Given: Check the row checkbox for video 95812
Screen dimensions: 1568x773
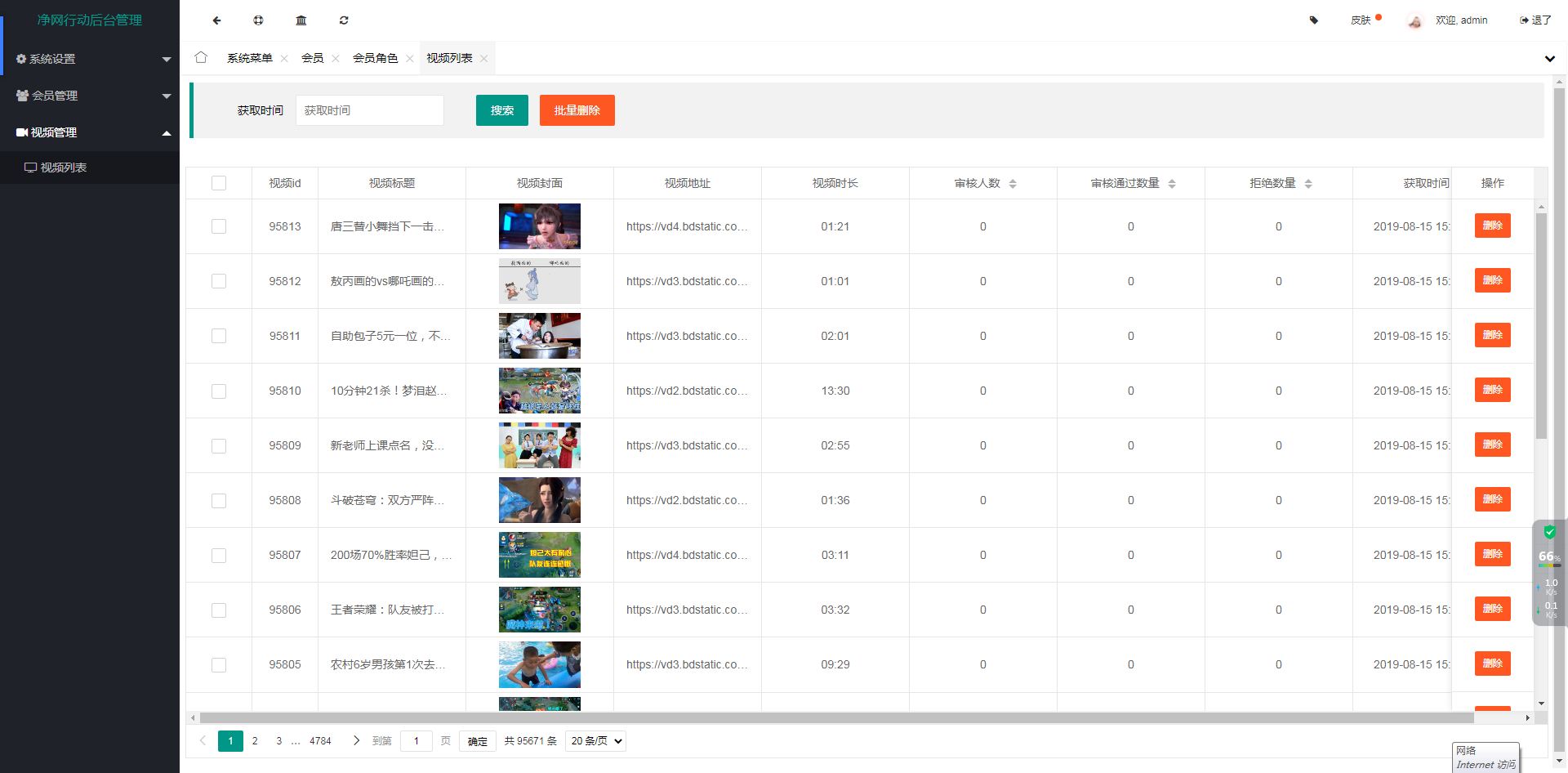Looking at the screenshot, I should pos(219,281).
